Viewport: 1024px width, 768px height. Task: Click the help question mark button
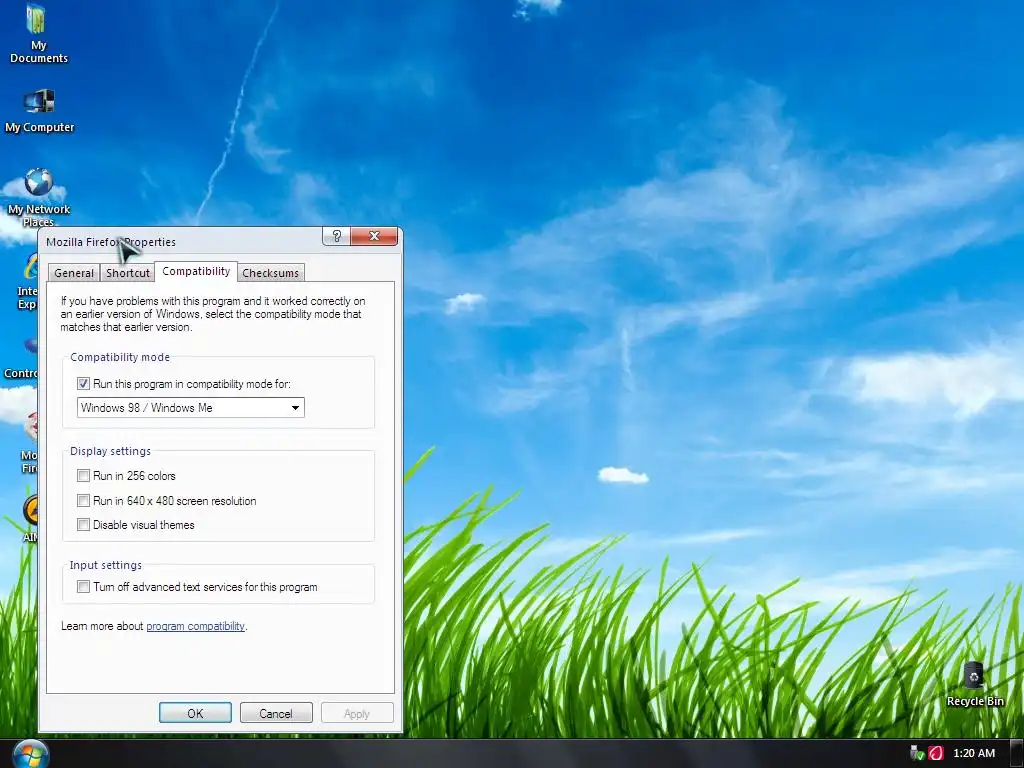336,236
